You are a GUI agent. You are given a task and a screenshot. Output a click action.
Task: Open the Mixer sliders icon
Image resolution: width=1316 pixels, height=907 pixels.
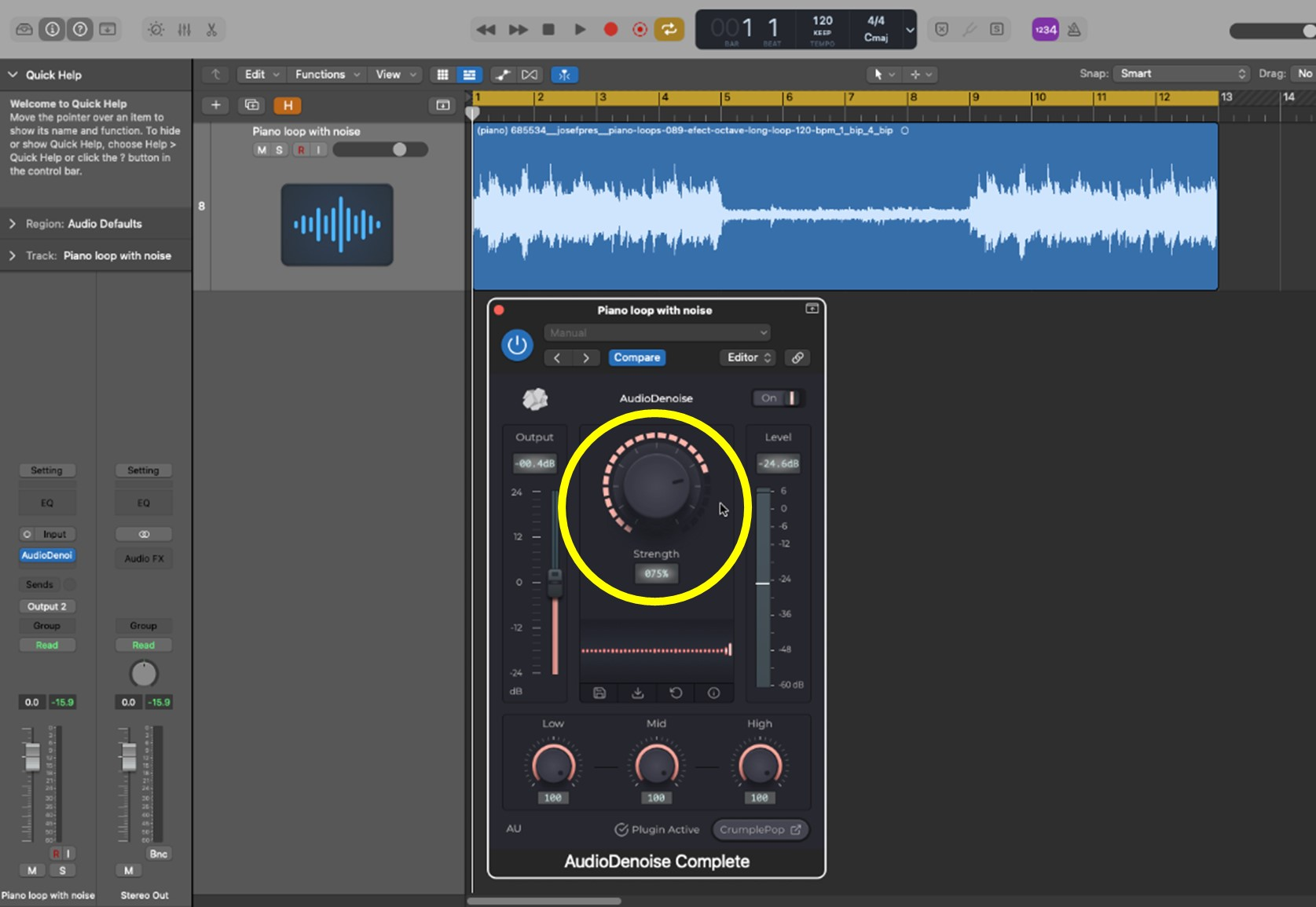184,30
